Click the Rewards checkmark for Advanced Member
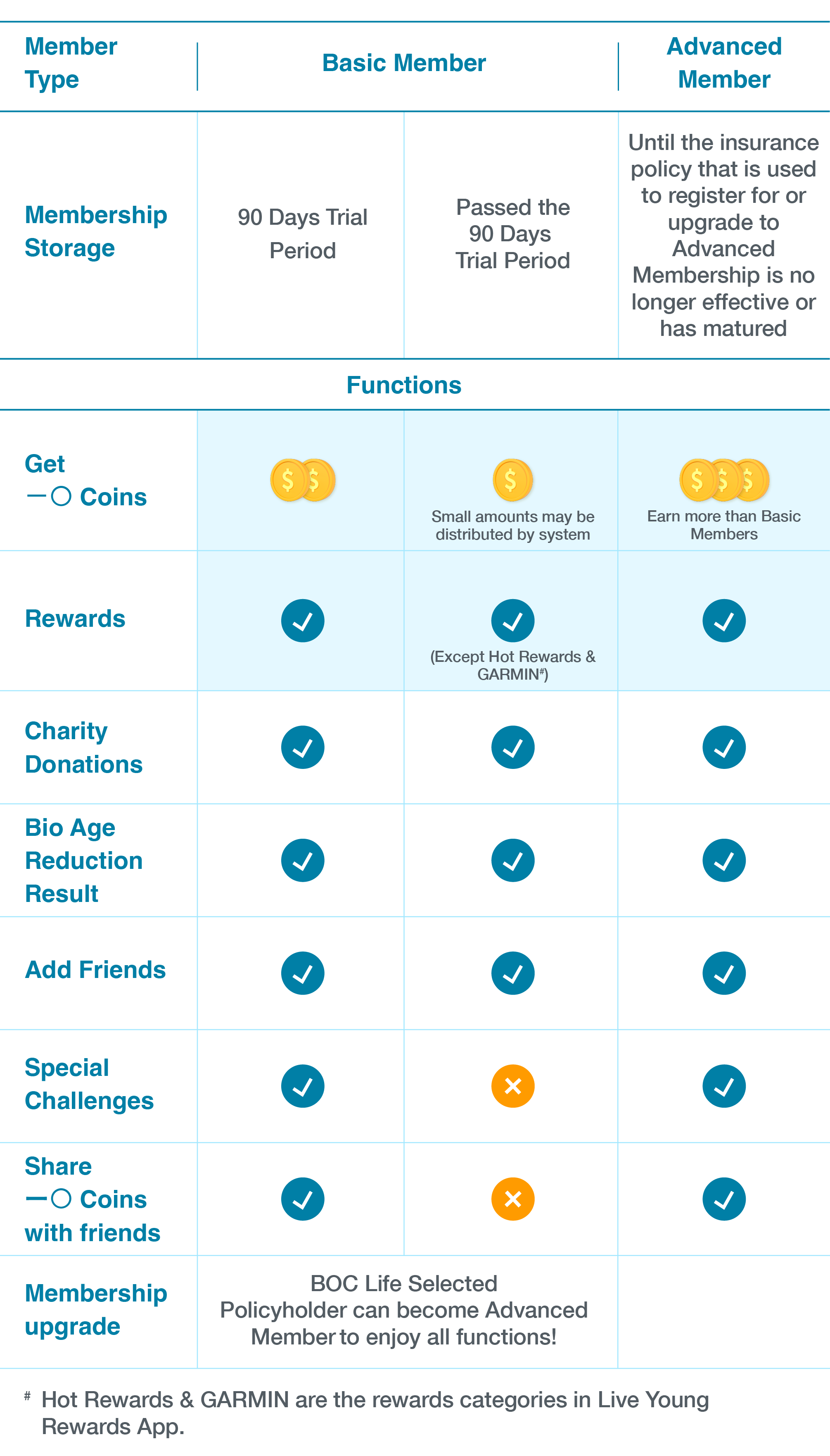The width and height of the screenshot is (830, 1456). [x=724, y=621]
